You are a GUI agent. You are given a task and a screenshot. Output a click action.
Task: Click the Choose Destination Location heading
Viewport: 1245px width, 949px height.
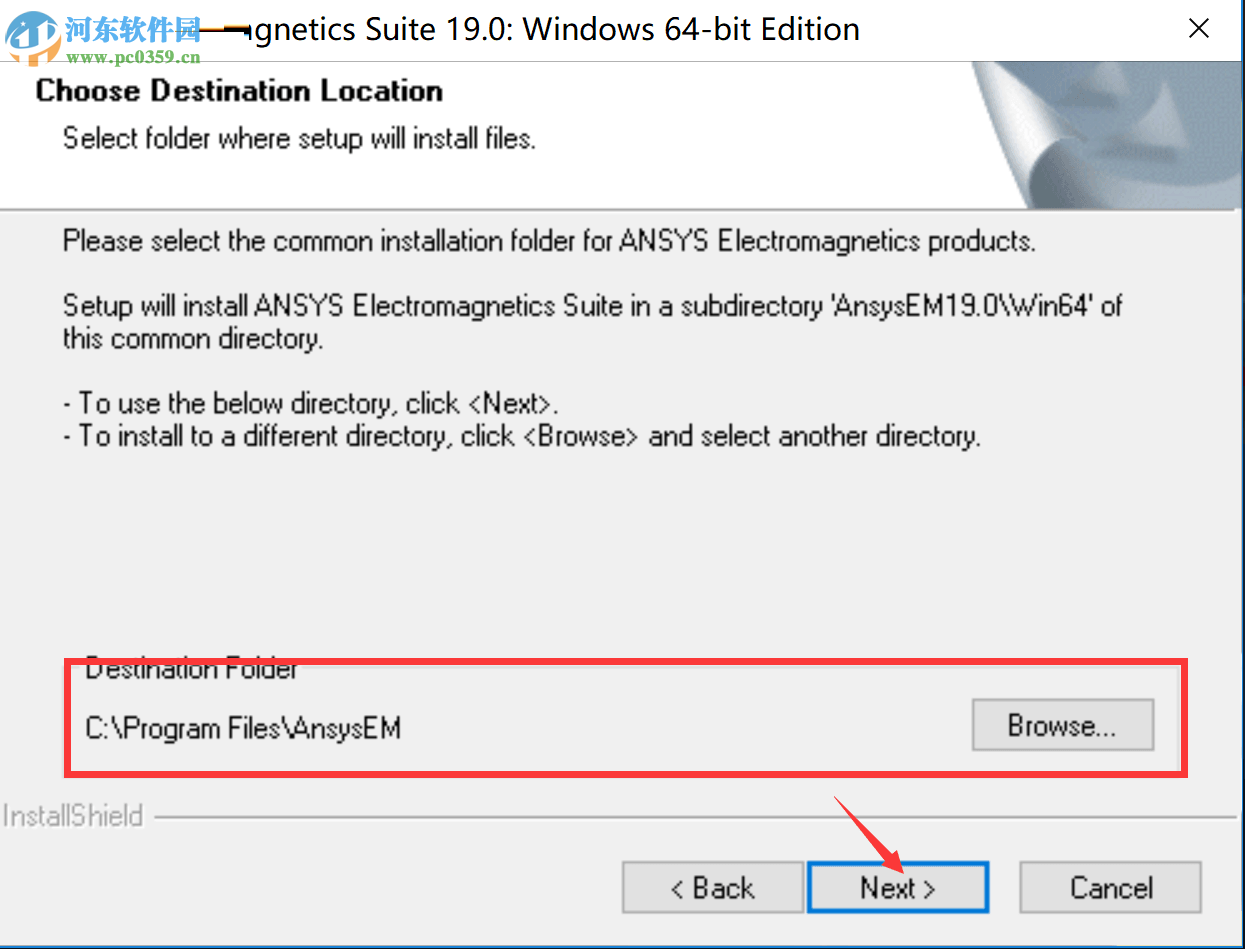(x=238, y=91)
